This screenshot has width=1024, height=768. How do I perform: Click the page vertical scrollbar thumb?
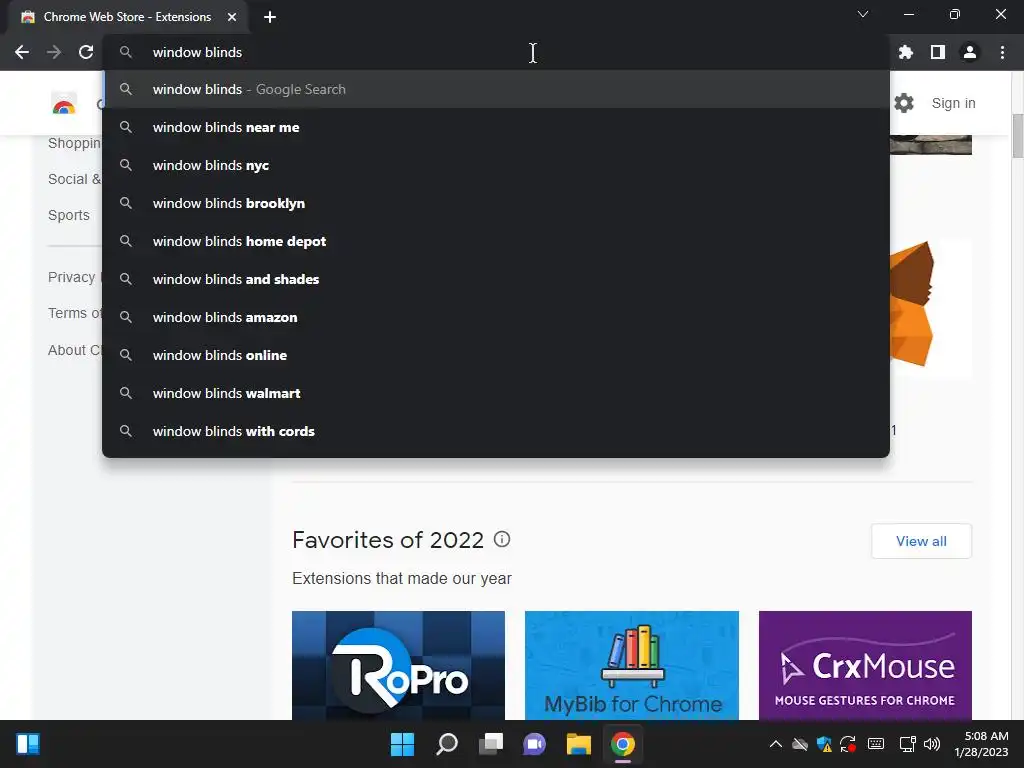1017,135
